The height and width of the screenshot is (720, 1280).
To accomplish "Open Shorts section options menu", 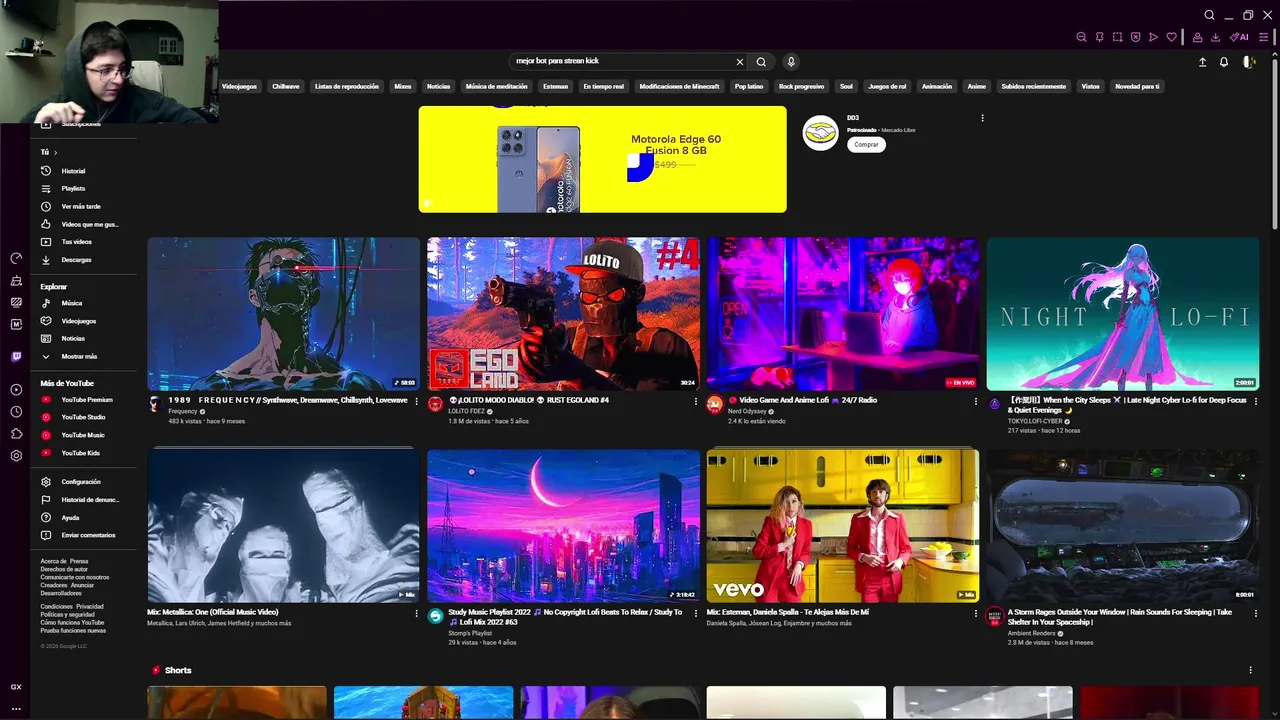I will (x=1250, y=670).
